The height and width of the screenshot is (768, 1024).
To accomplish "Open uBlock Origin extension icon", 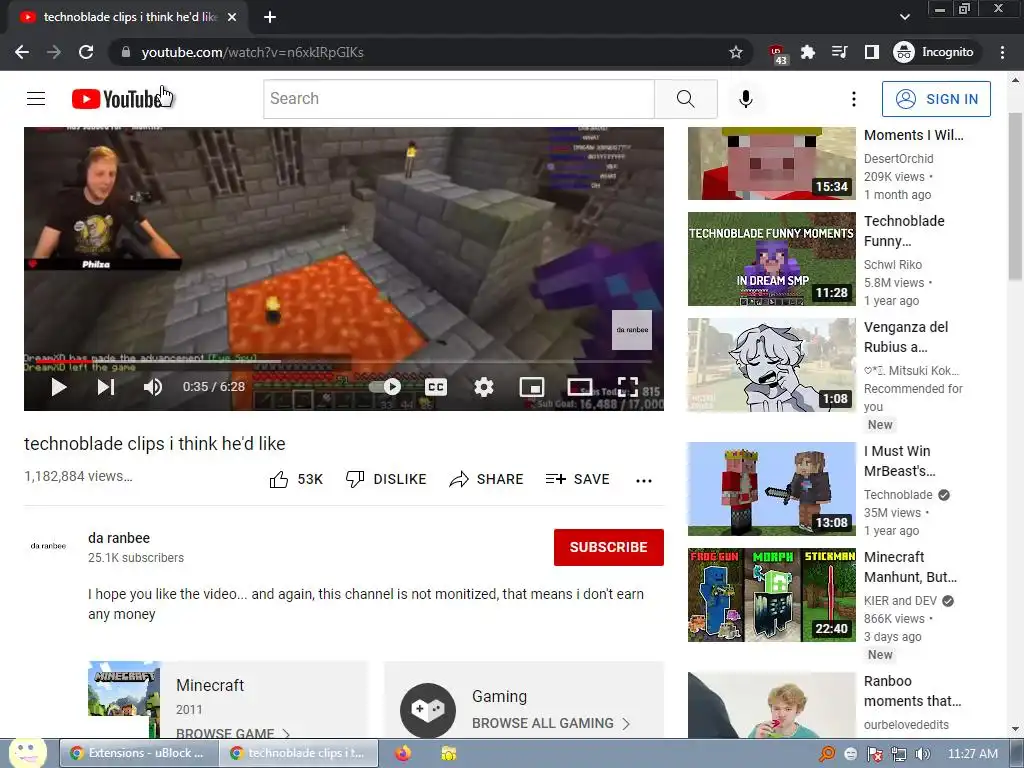I will tap(777, 53).
